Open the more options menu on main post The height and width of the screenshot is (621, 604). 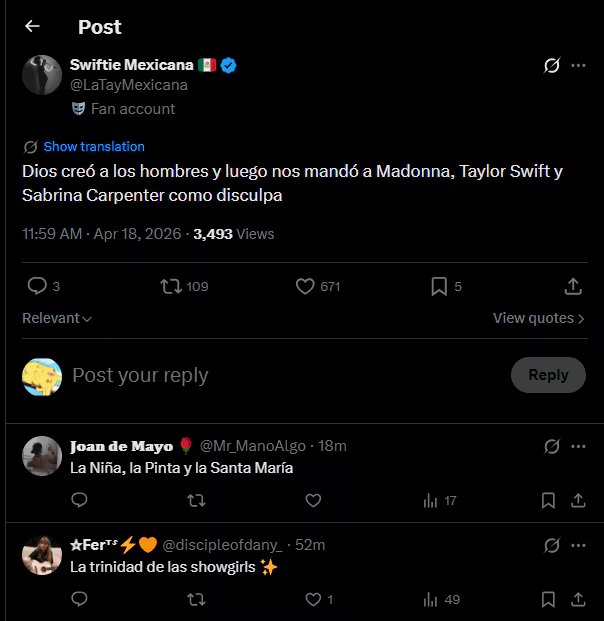tap(578, 66)
